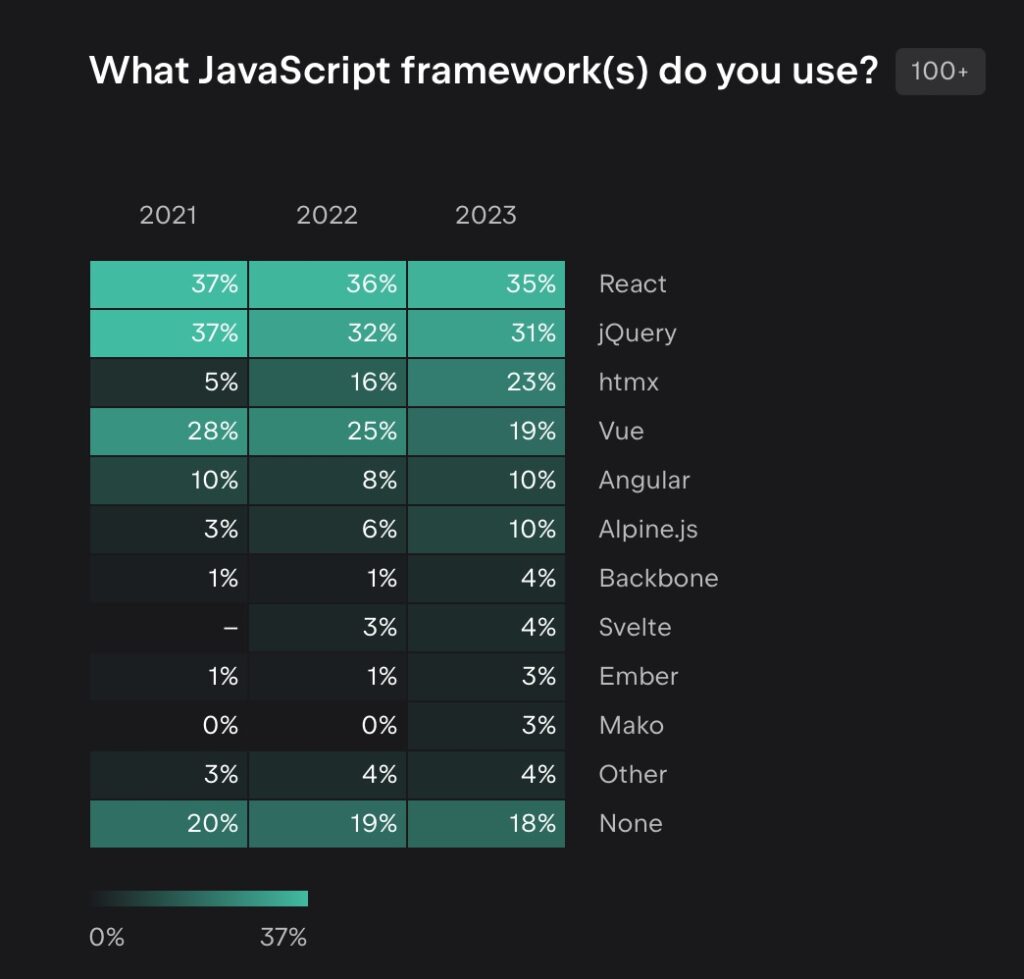Select Svelte's 3% cell for 2022
1024x979 pixels.
[x=327, y=627]
